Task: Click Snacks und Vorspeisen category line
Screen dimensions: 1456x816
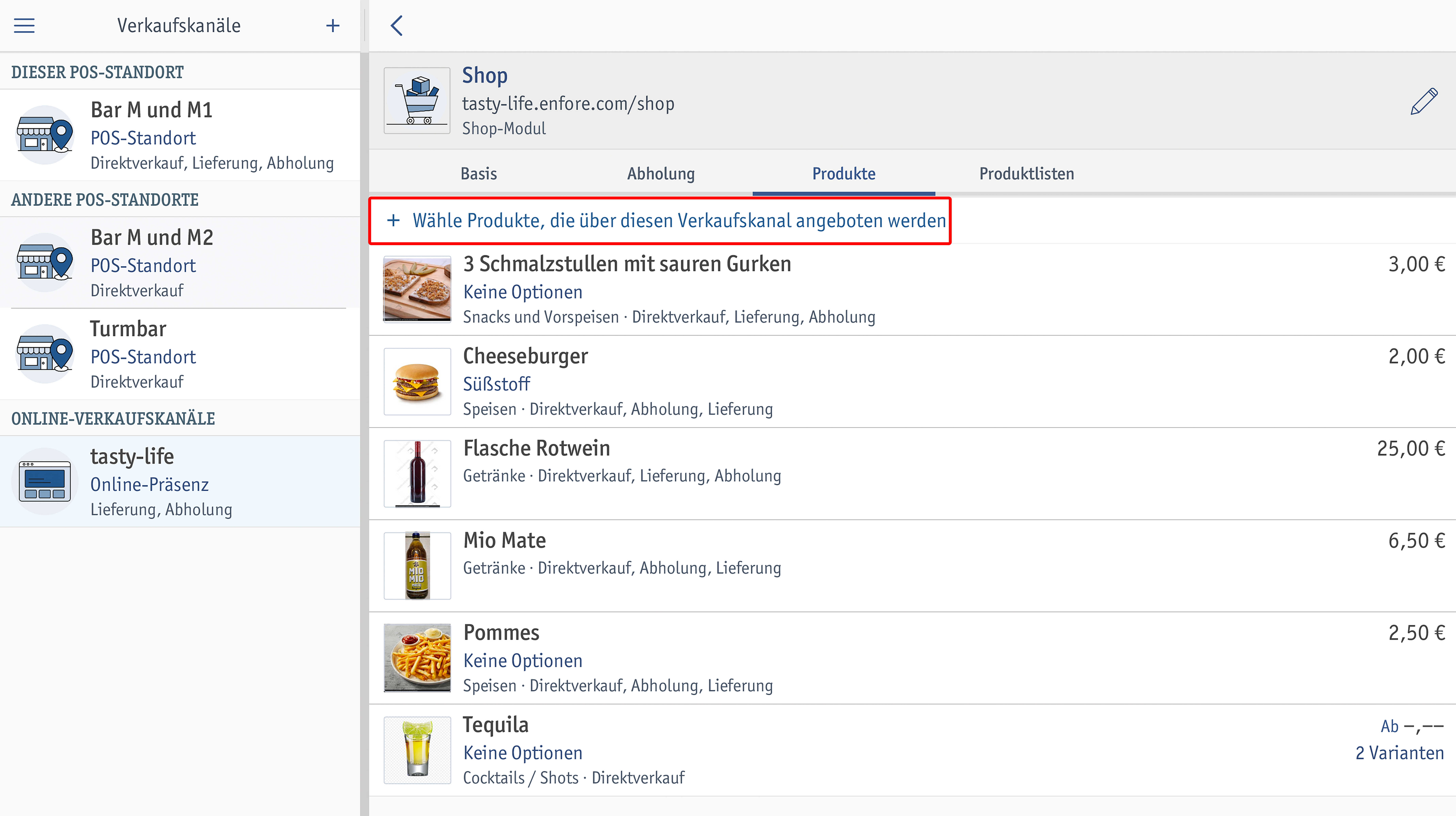Action: point(669,317)
